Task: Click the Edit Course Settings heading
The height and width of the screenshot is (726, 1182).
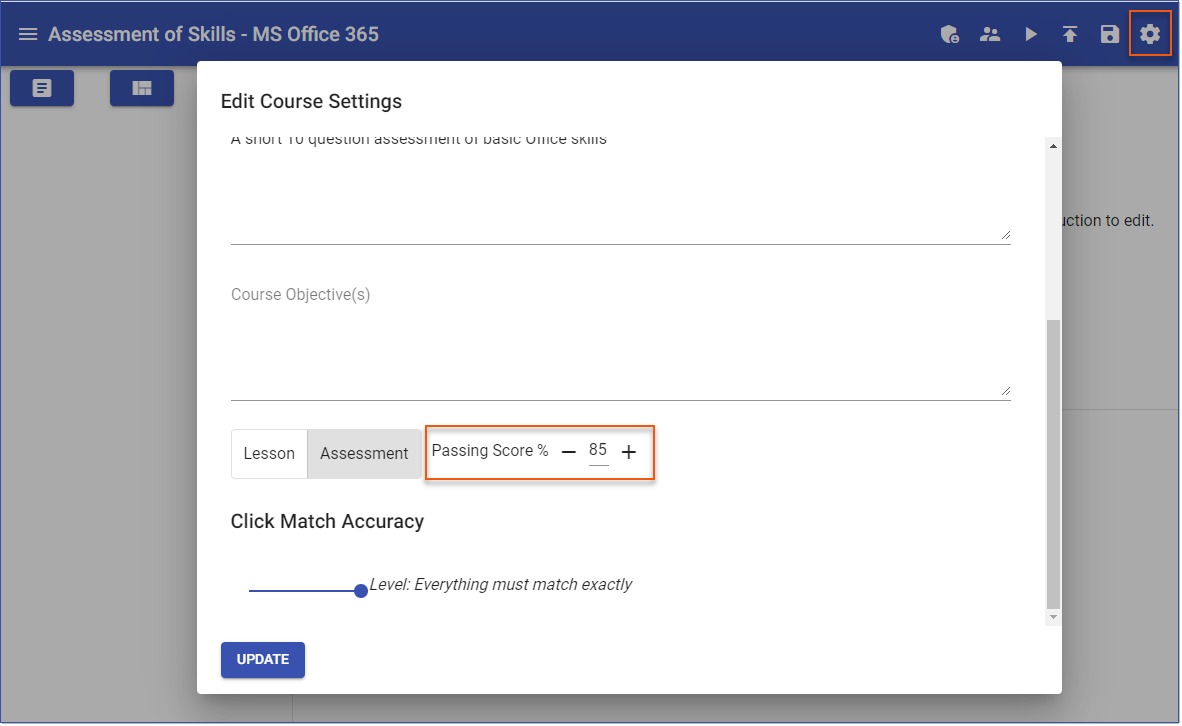Action: point(311,102)
